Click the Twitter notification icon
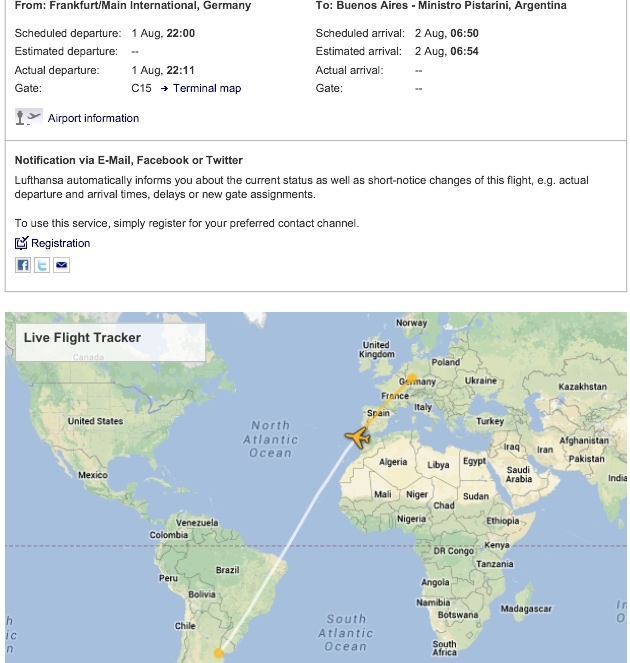 [x=42, y=265]
